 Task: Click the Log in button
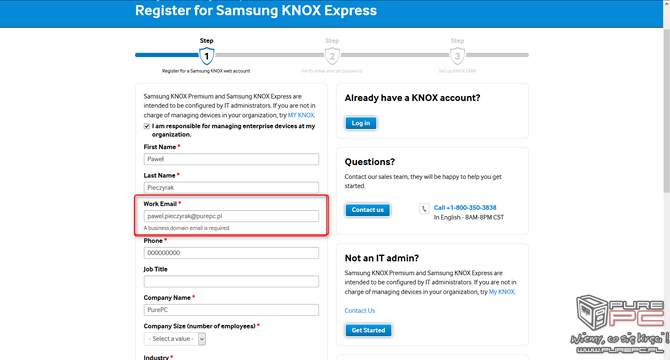[361, 123]
